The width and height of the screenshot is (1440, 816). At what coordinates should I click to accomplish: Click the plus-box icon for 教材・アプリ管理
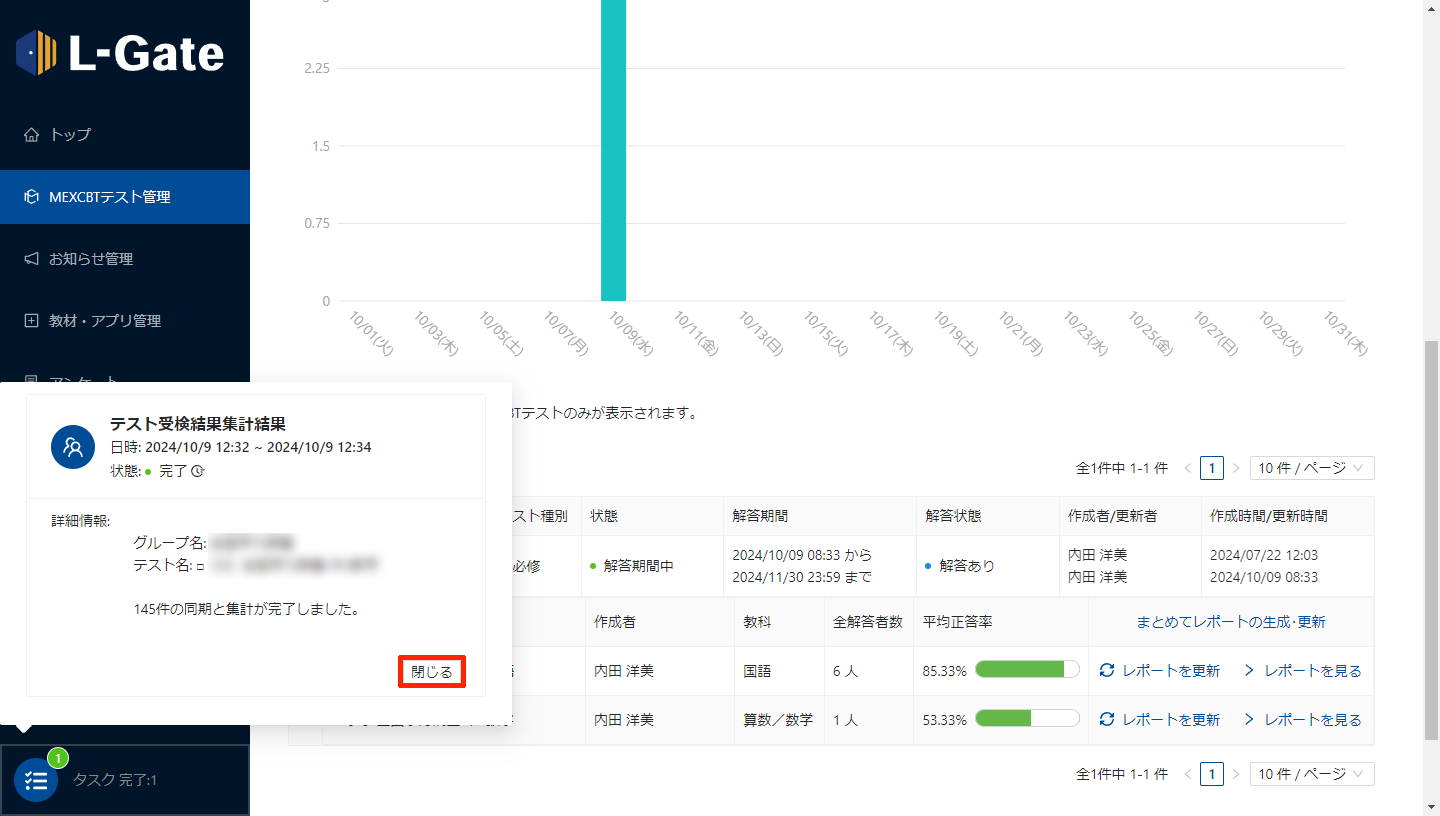tap(31, 321)
